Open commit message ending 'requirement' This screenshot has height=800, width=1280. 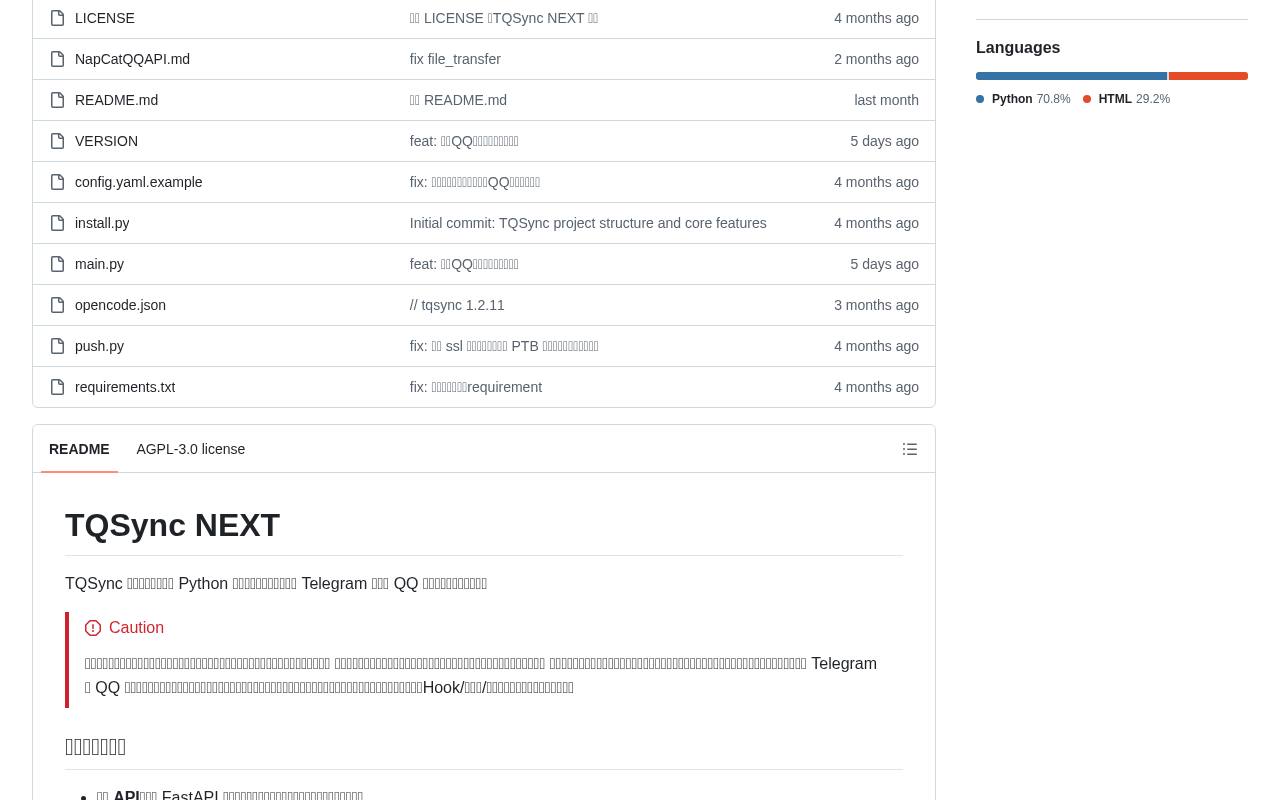tap(475, 387)
